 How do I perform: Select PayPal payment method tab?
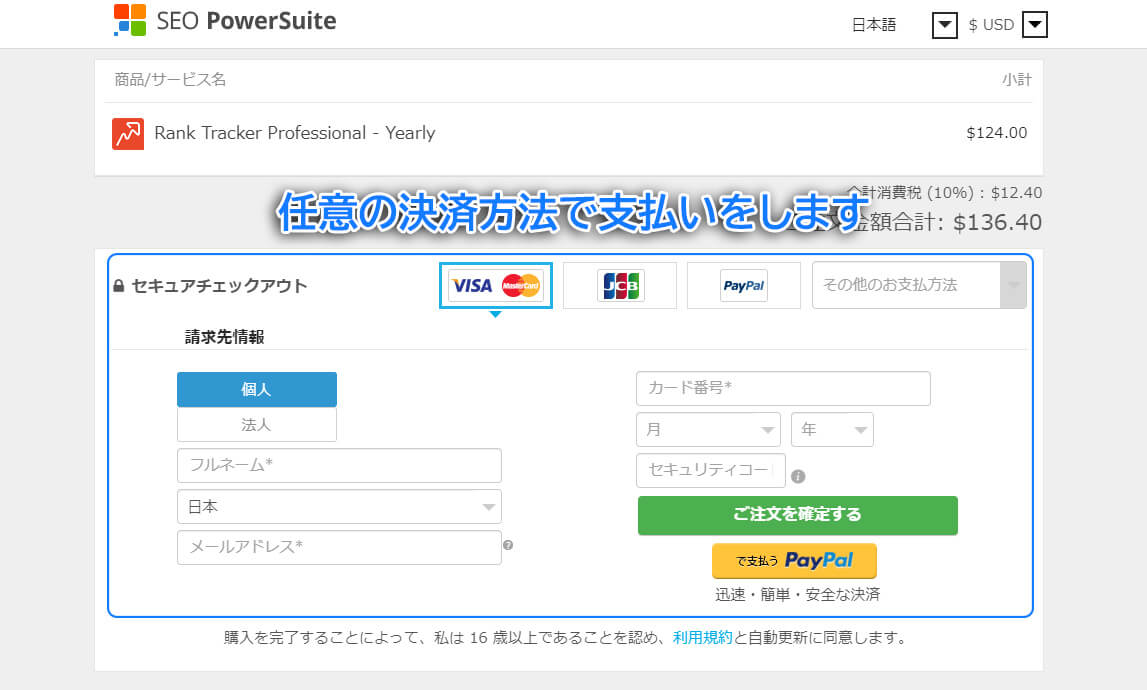pyautogui.click(x=744, y=285)
